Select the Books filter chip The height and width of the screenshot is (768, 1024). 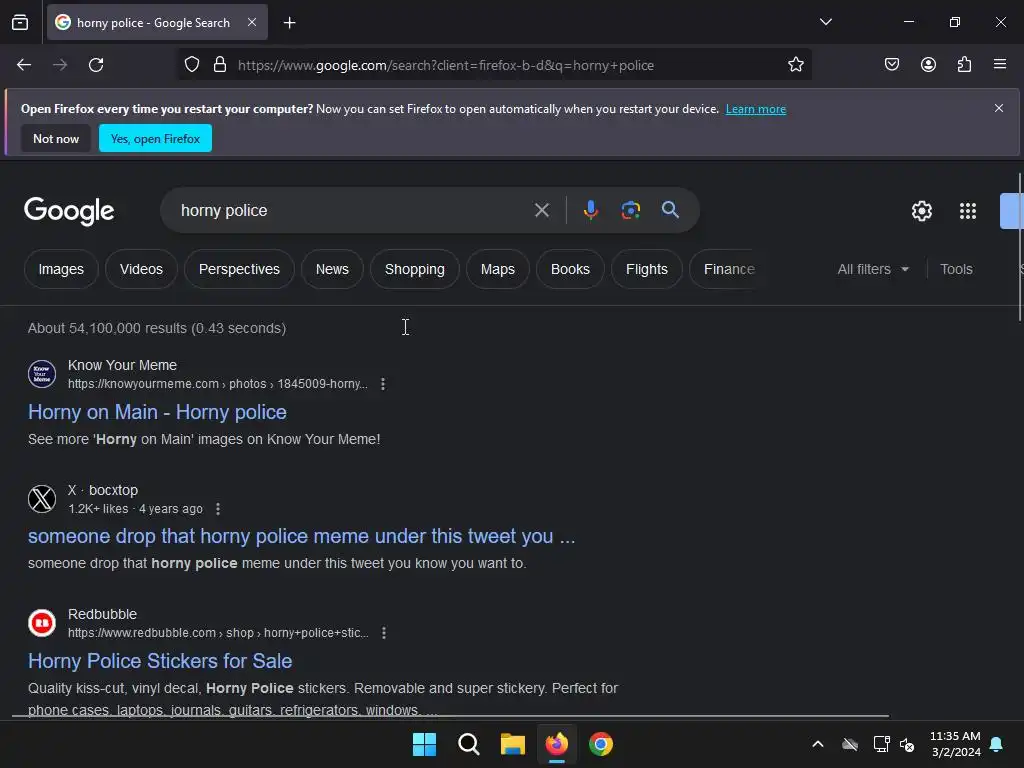(570, 269)
